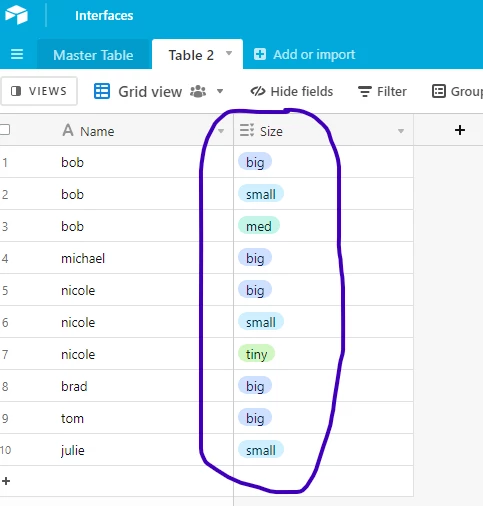Click the plus icon to add a field

point(460,130)
